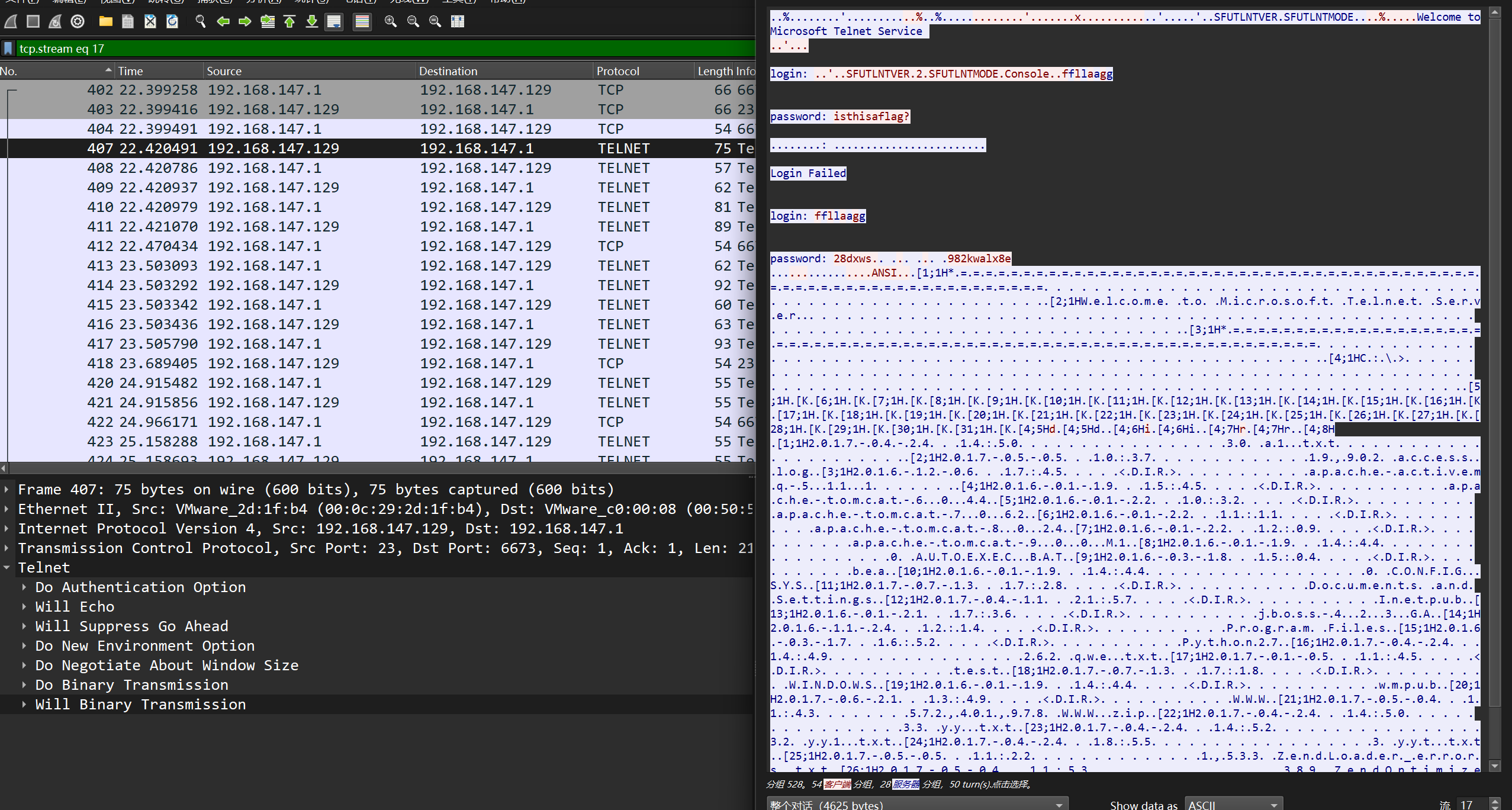Expand the Frame 407 tree row
1512x810 pixels.
tap(7, 489)
